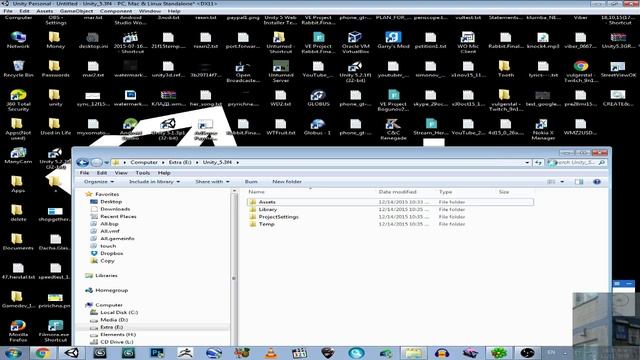This screenshot has width=640, height=360.
Task: Refresh the Explorer address bar
Action: pos(538,162)
